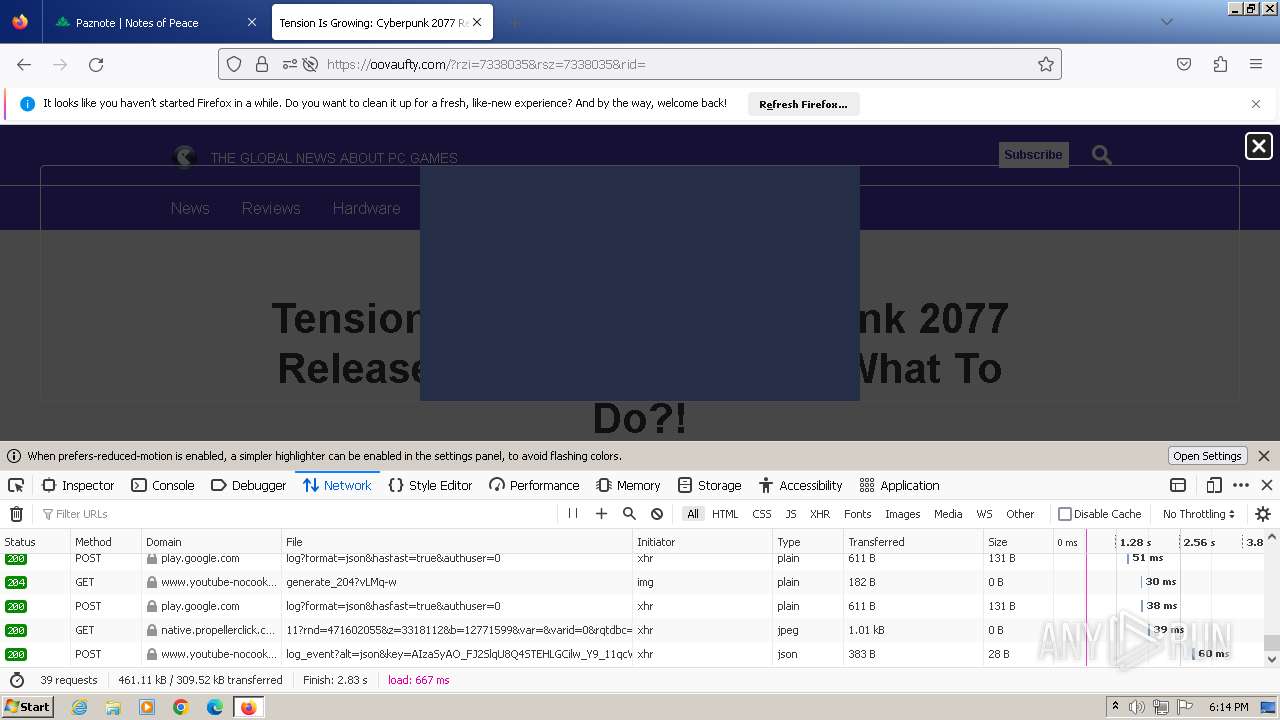
Task: Bookmark this page with the star
Action: tap(1046, 64)
